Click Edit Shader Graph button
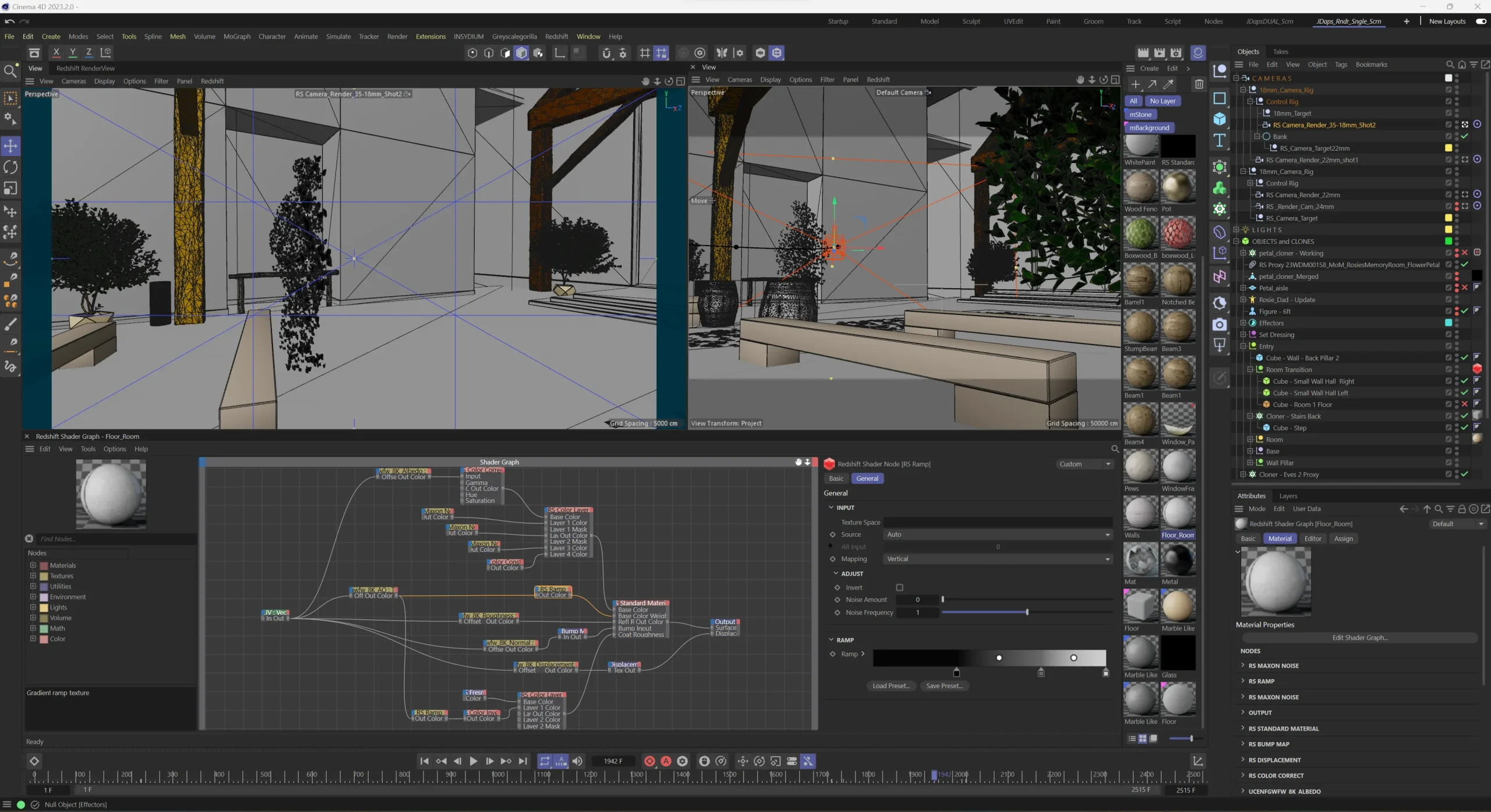 click(x=1360, y=637)
